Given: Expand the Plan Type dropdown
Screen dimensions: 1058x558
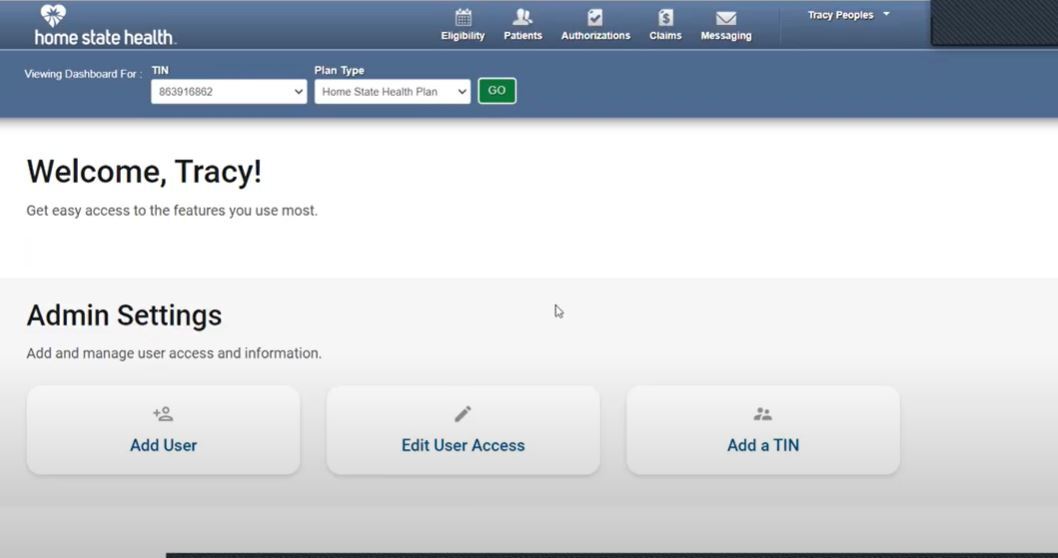Looking at the screenshot, I should (392, 92).
